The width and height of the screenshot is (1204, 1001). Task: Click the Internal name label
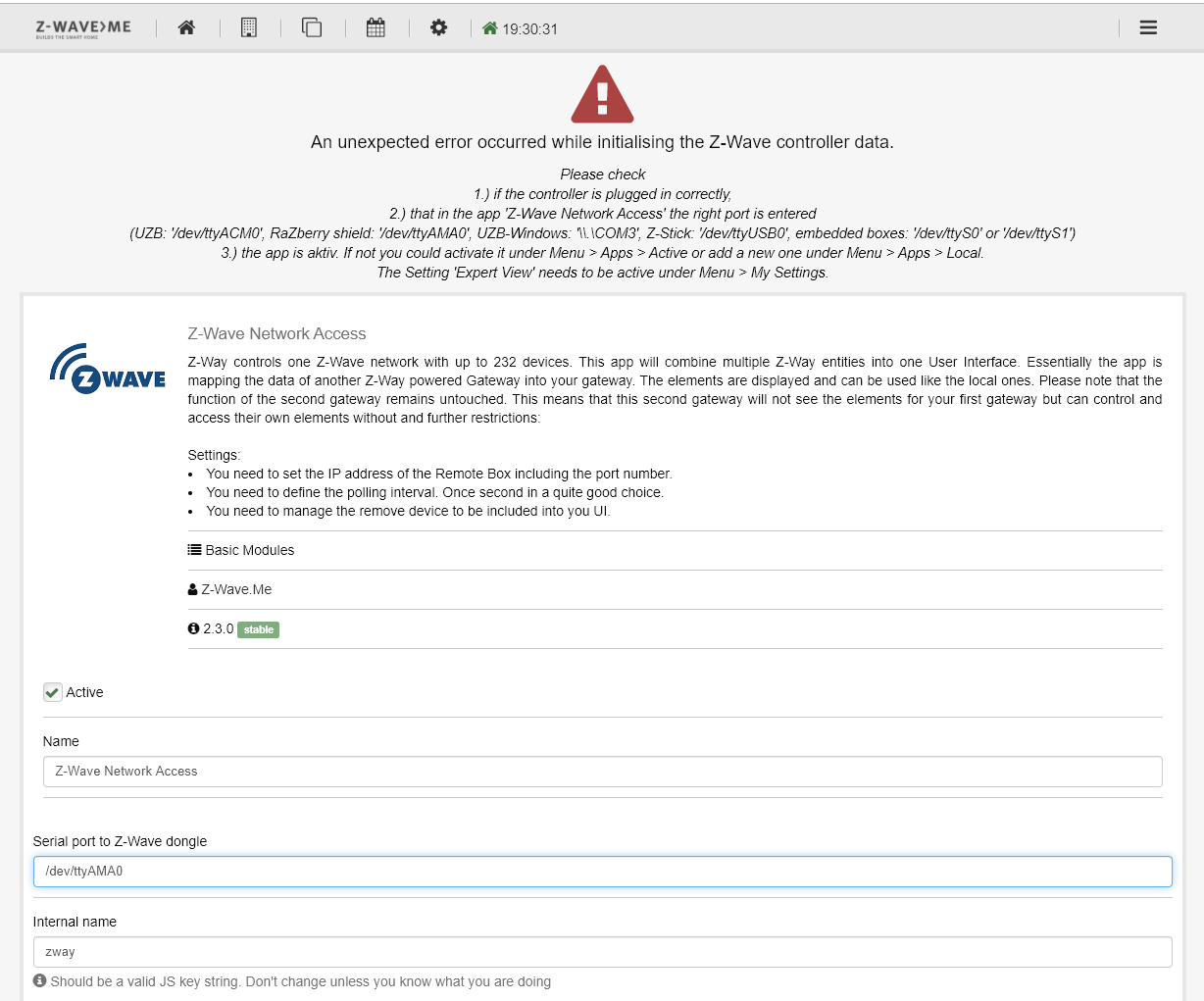(75, 922)
